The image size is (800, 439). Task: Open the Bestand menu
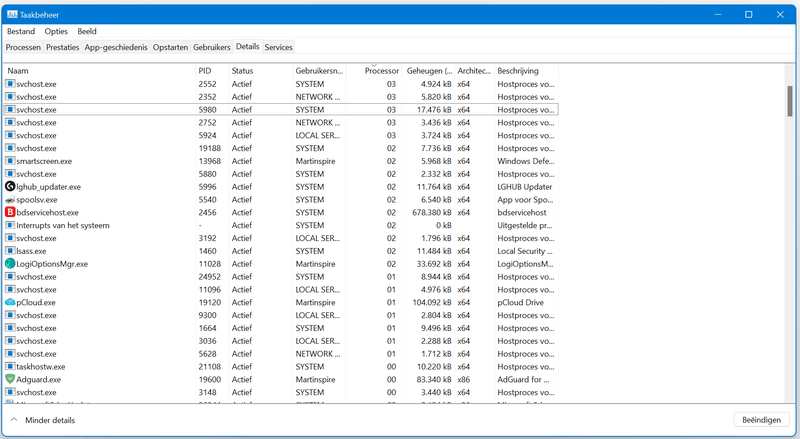tap(20, 31)
